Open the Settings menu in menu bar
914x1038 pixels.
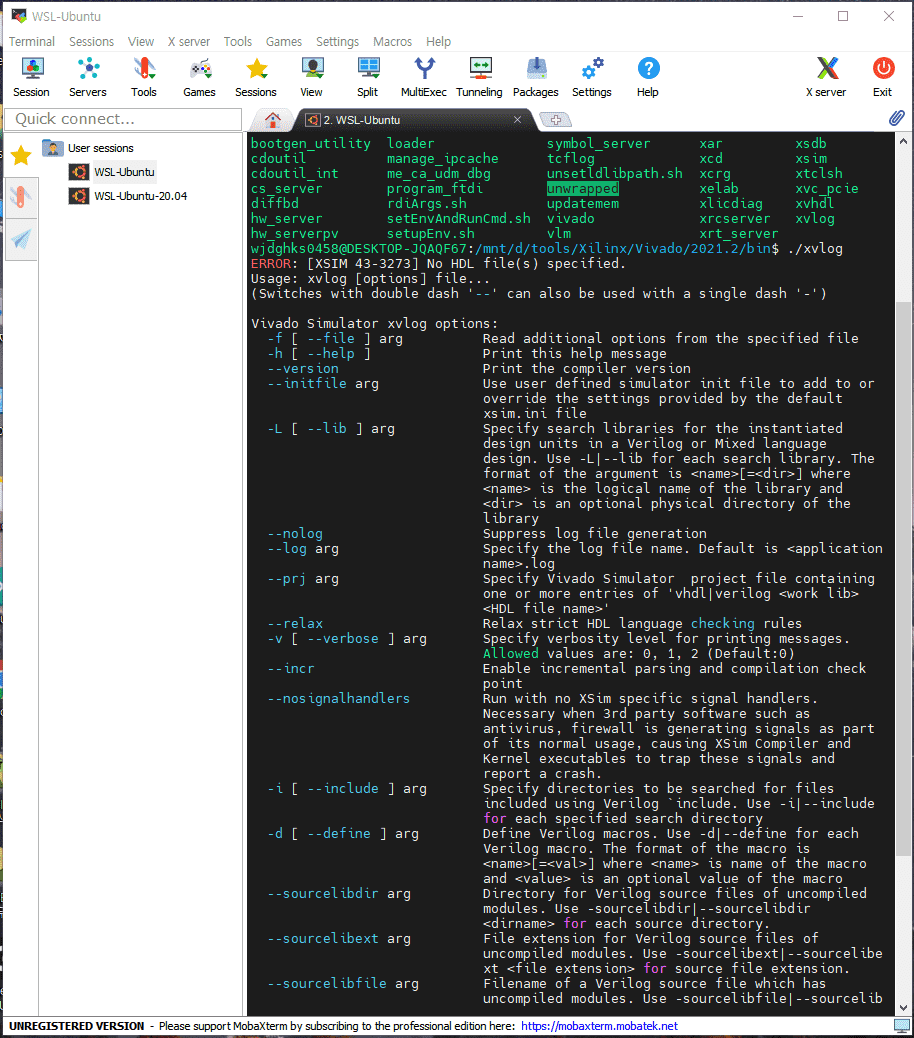(x=338, y=42)
